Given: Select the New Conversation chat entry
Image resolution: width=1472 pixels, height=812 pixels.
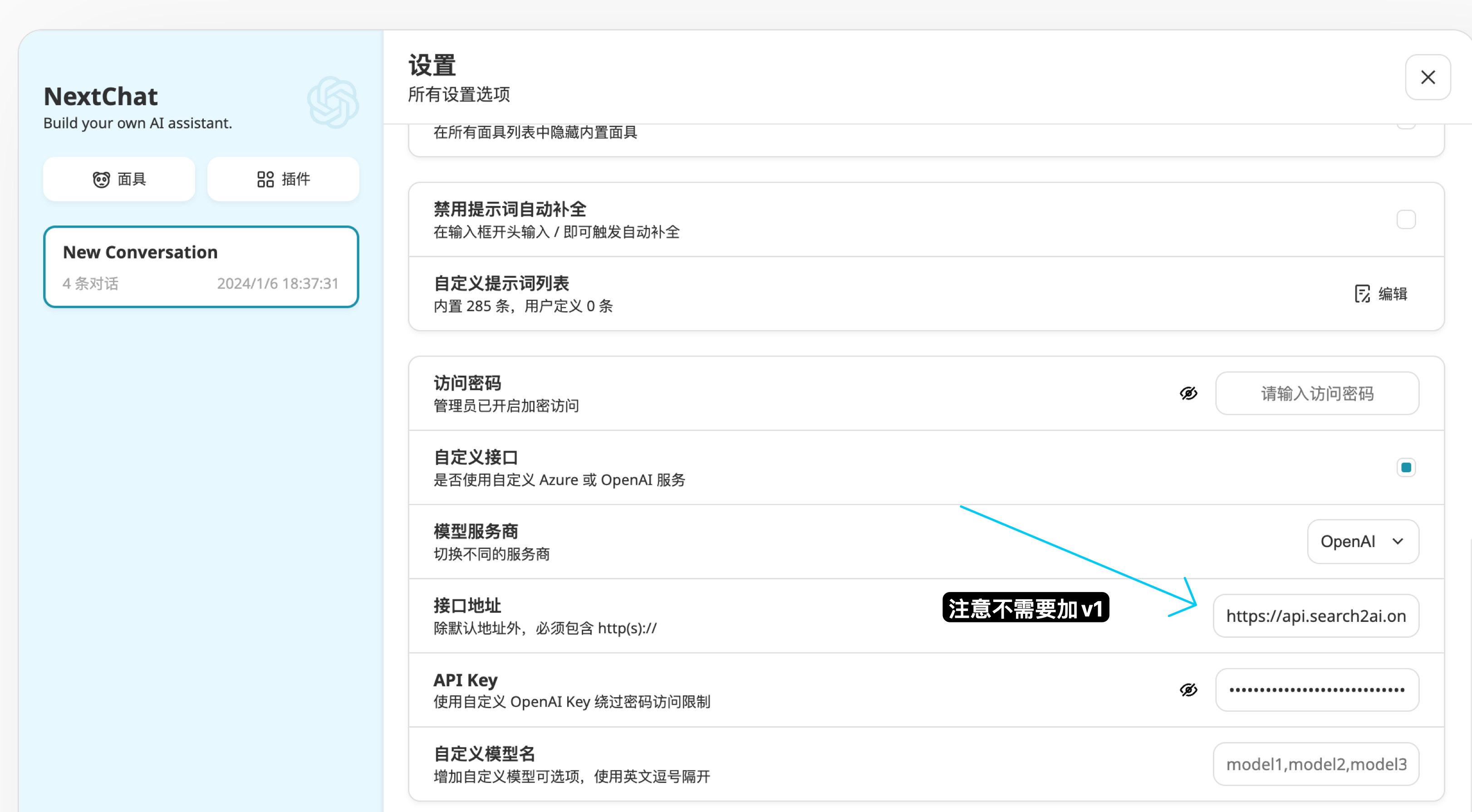Looking at the screenshot, I should point(201,266).
